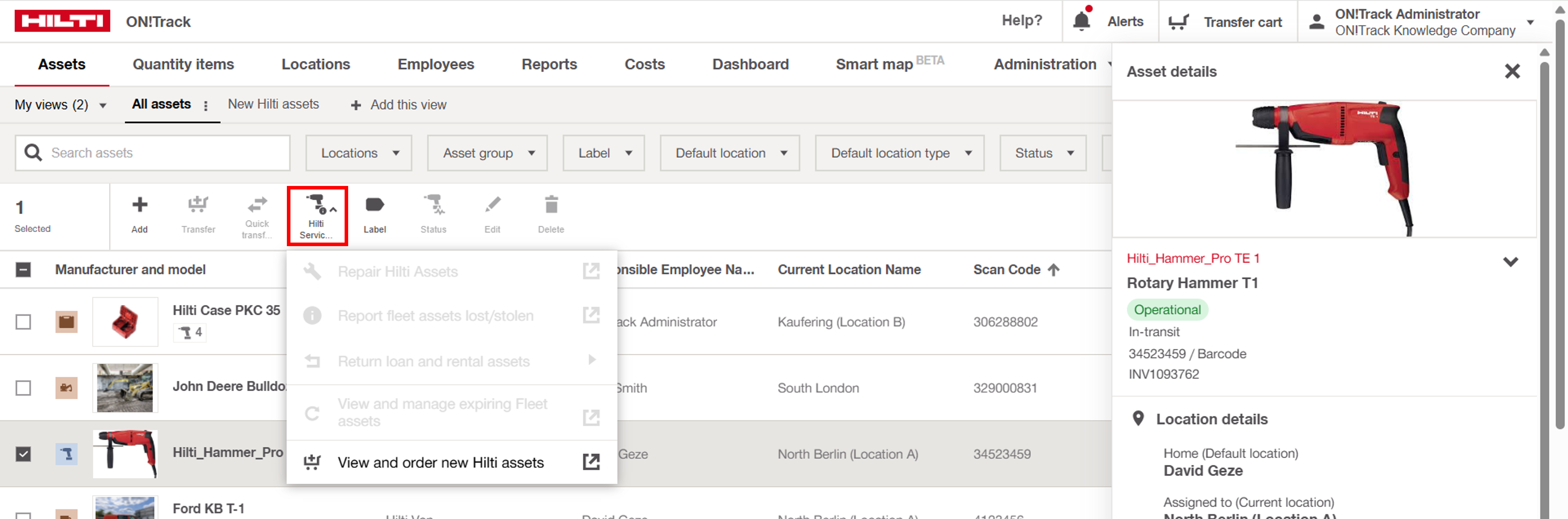Toggle the select-all header checkbox
Image resolution: width=1568 pixels, height=519 pixels.
coord(23,270)
